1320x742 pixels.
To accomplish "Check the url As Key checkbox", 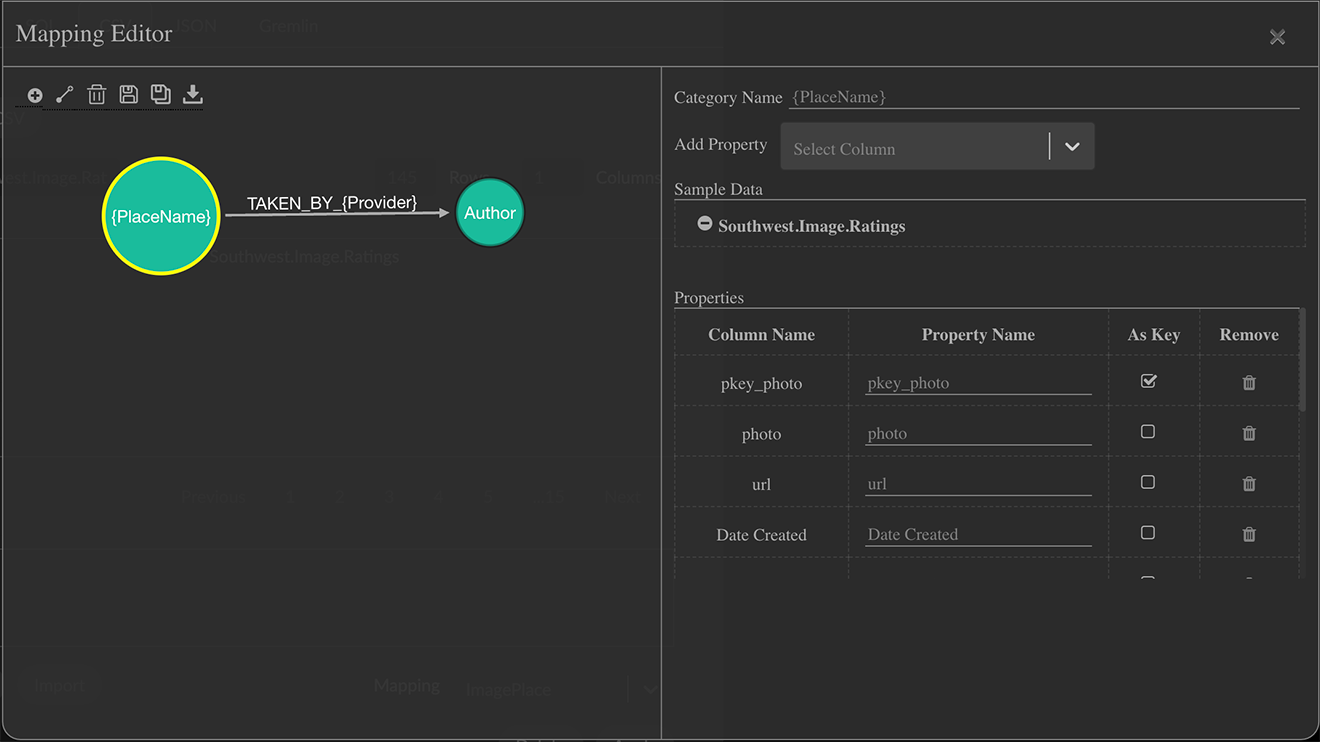I will click(x=1148, y=482).
